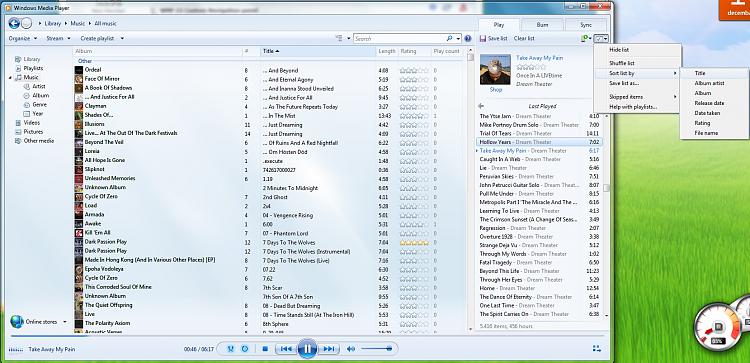Click the search magnifier icon

click(x=450, y=38)
